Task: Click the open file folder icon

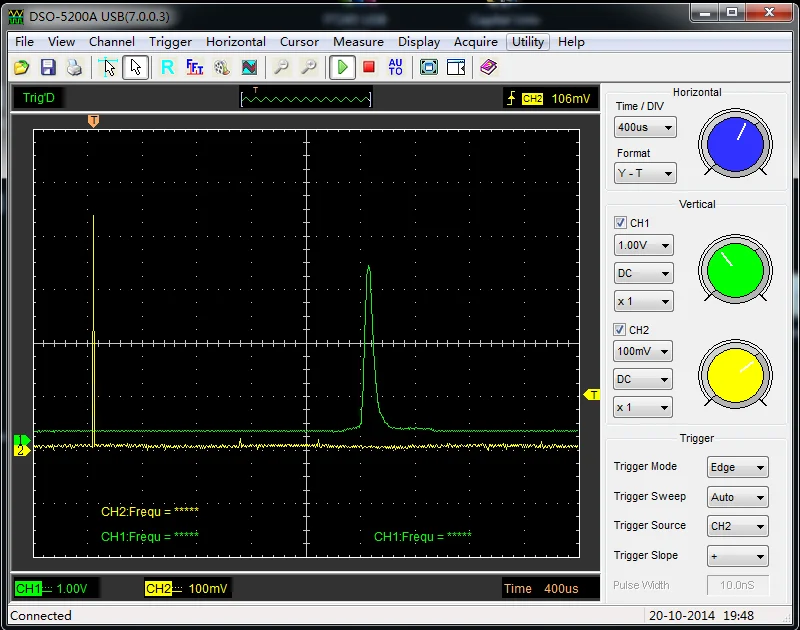Action: coord(22,67)
